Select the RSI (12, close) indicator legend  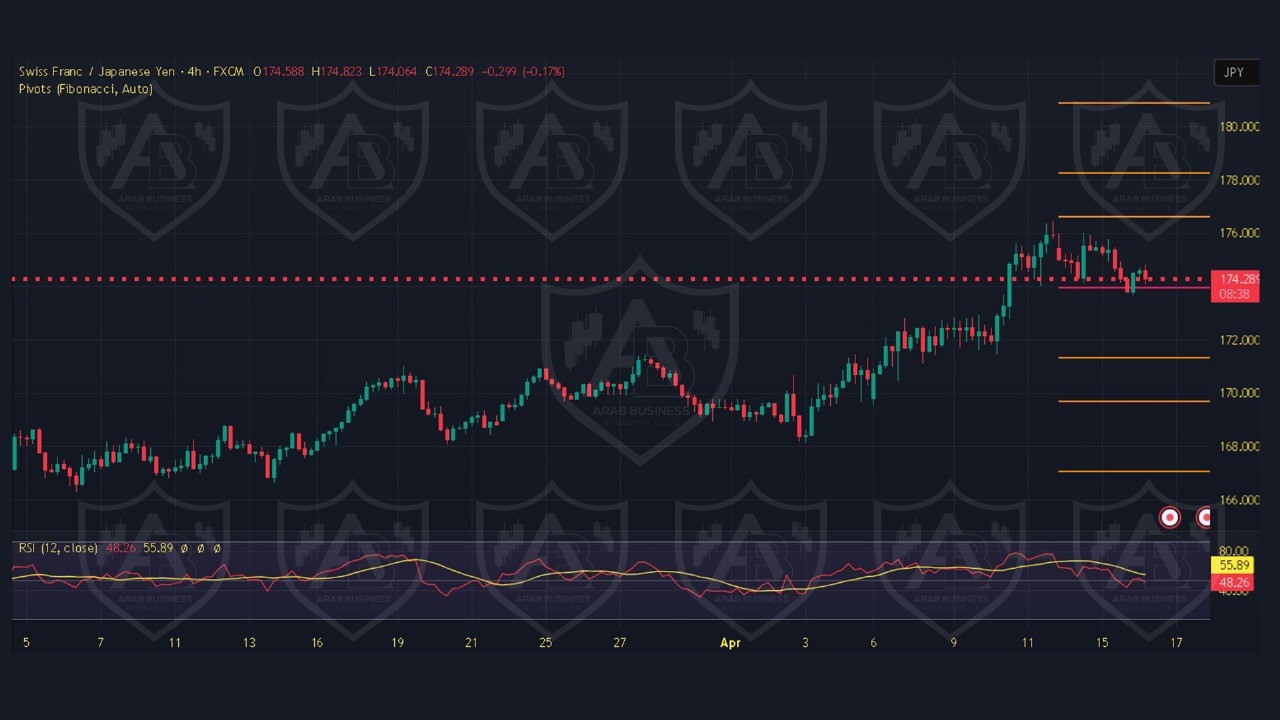pyautogui.click(x=58, y=548)
